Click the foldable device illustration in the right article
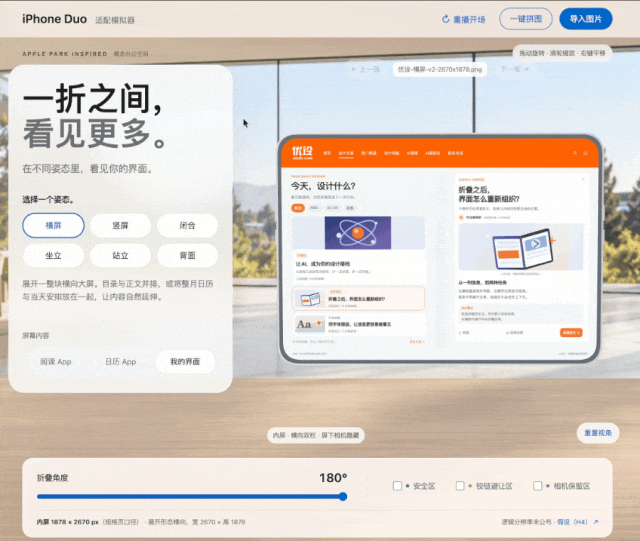Image resolution: width=640 pixels, height=541 pixels. [x=522, y=249]
